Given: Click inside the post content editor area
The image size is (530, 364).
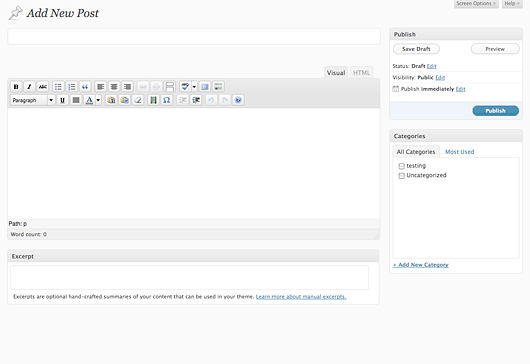Looking at the screenshot, I should tap(194, 163).
